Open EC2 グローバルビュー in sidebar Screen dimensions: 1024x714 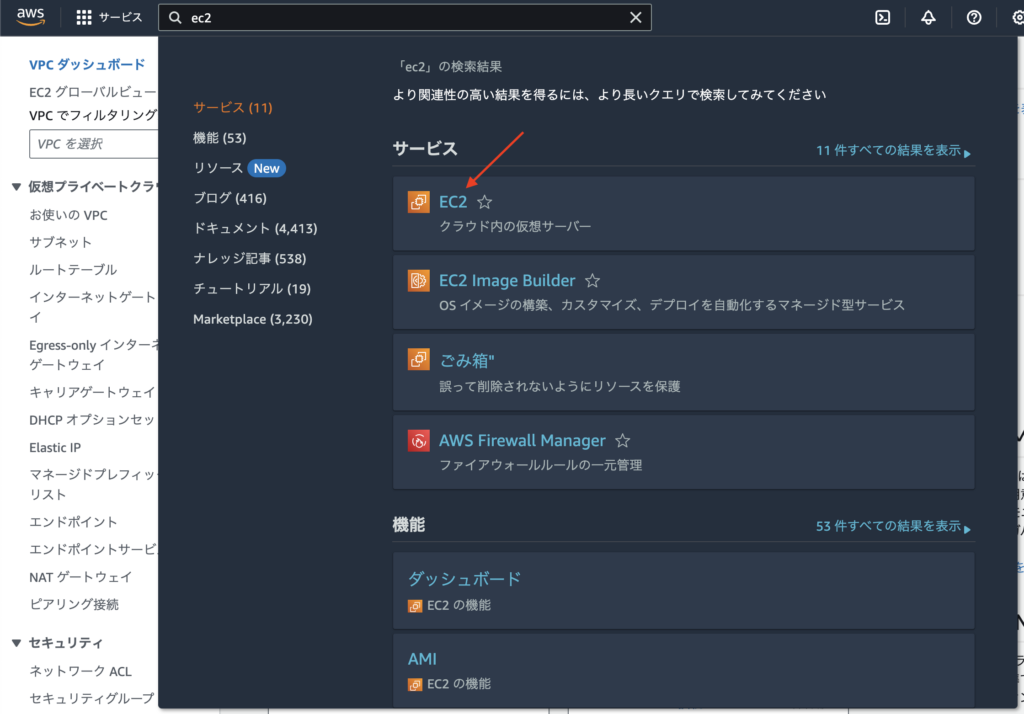[93, 92]
